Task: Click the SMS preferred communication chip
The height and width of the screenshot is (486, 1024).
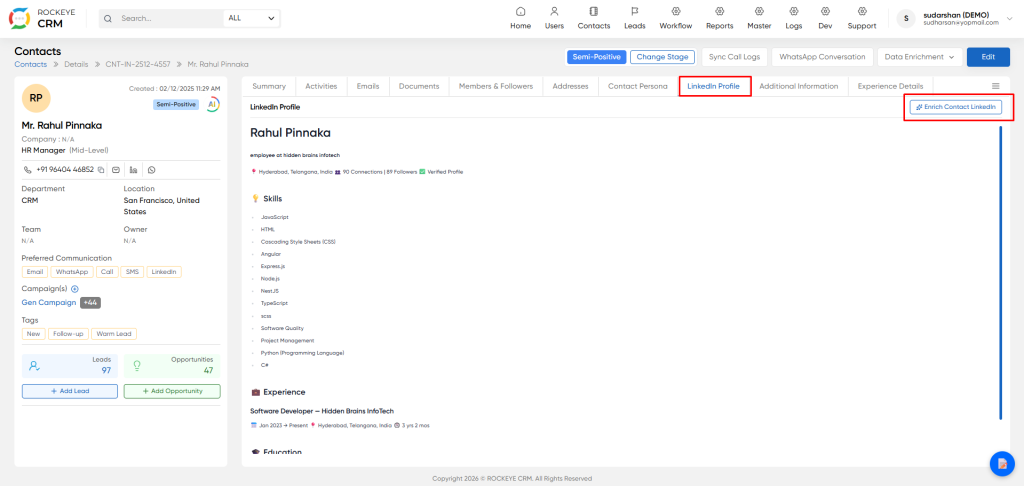Action: click(132, 272)
